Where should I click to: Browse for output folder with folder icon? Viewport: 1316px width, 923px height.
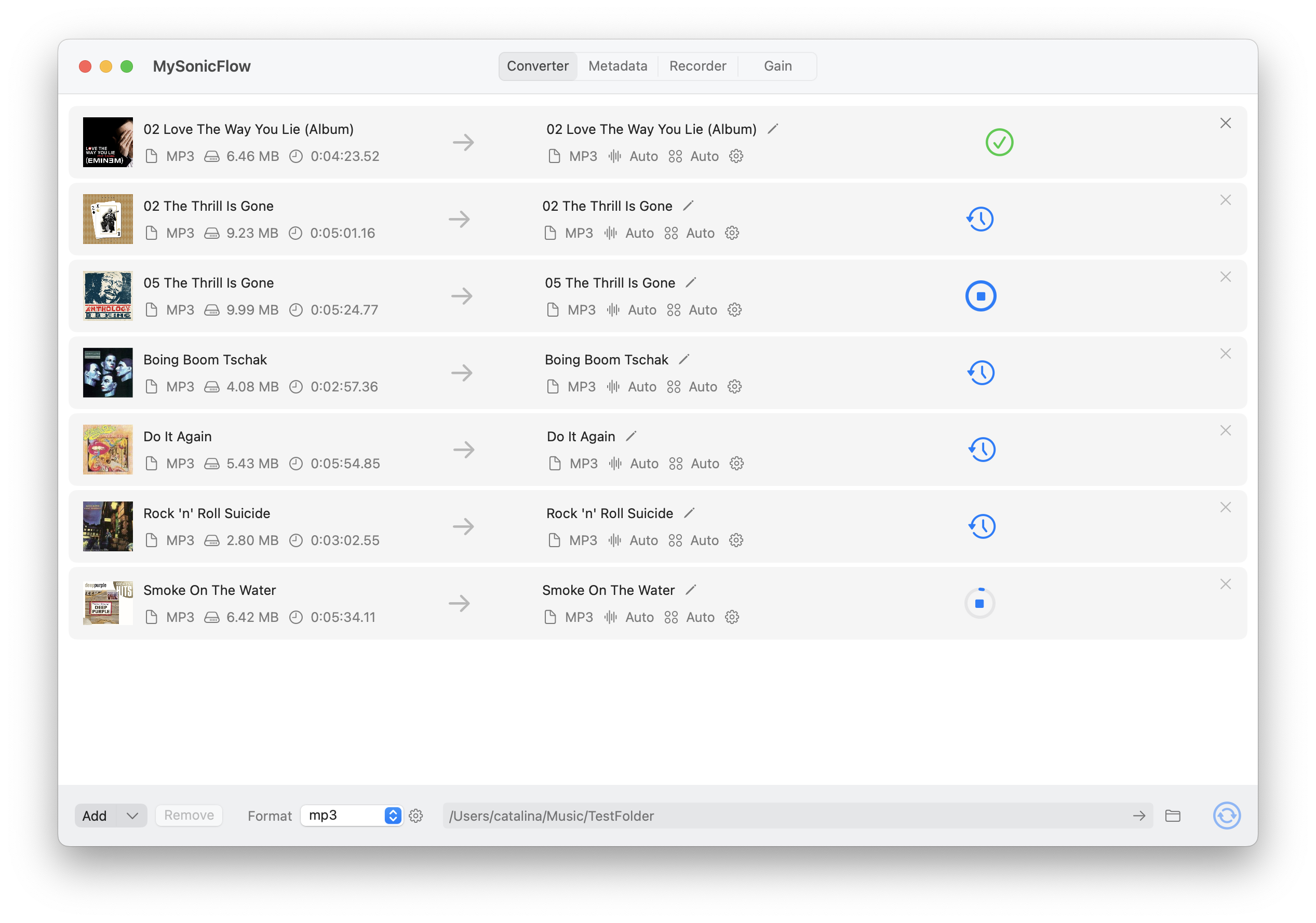[x=1173, y=816]
